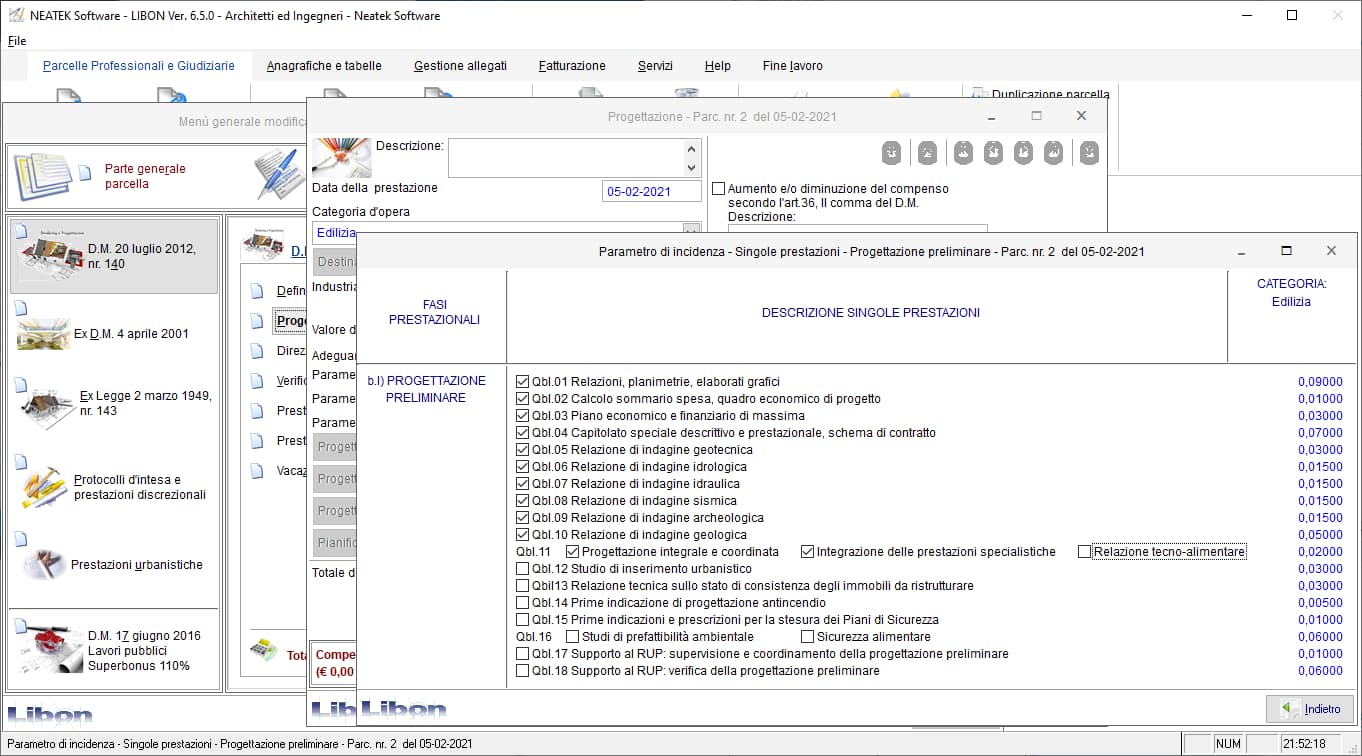This screenshot has width=1362, height=756.
Task: Click the 0,07000 value for Qbl.04
Action: 1320,433
